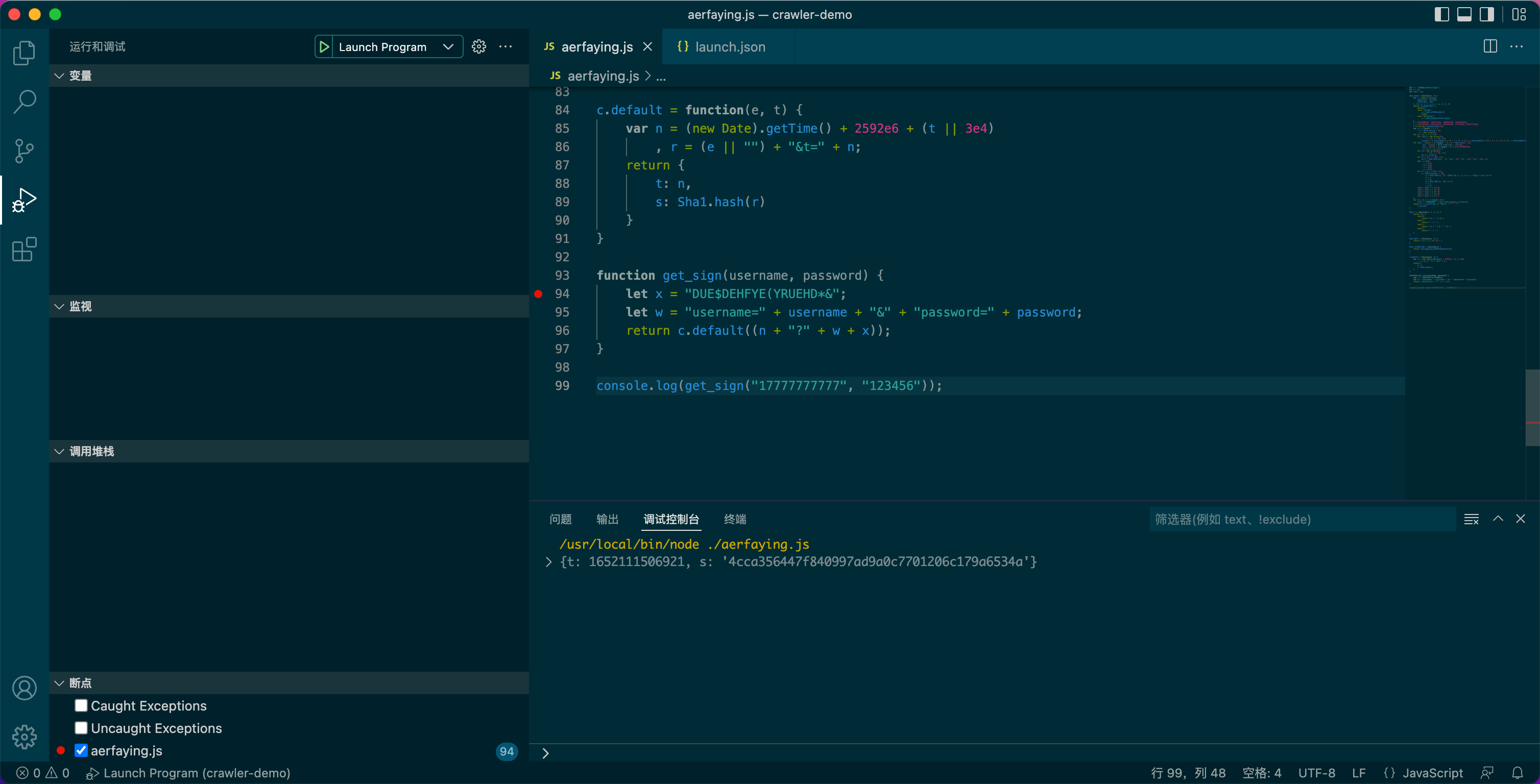Open the Explorer view in activity bar
Image resolution: width=1540 pixels, height=784 pixels.
(x=24, y=53)
